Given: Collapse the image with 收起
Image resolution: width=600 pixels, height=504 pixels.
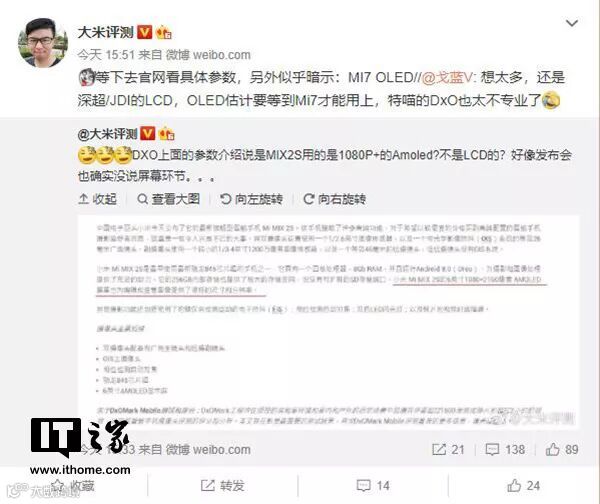Looking at the screenshot, I should [98, 199].
